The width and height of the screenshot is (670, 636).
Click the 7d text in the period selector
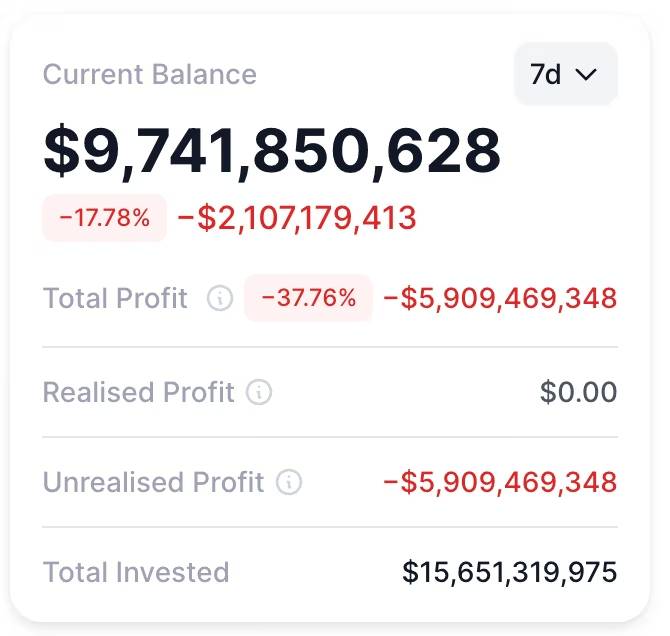[545, 74]
